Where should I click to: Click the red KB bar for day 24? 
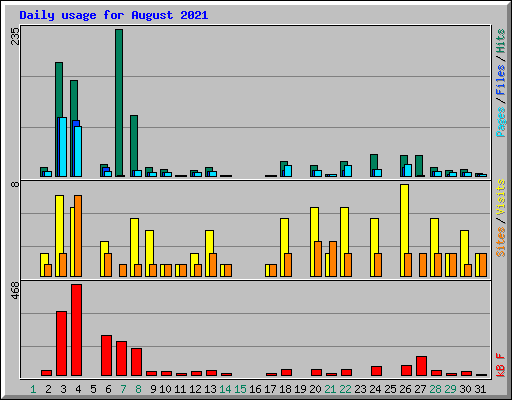pyautogui.click(x=376, y=371)
